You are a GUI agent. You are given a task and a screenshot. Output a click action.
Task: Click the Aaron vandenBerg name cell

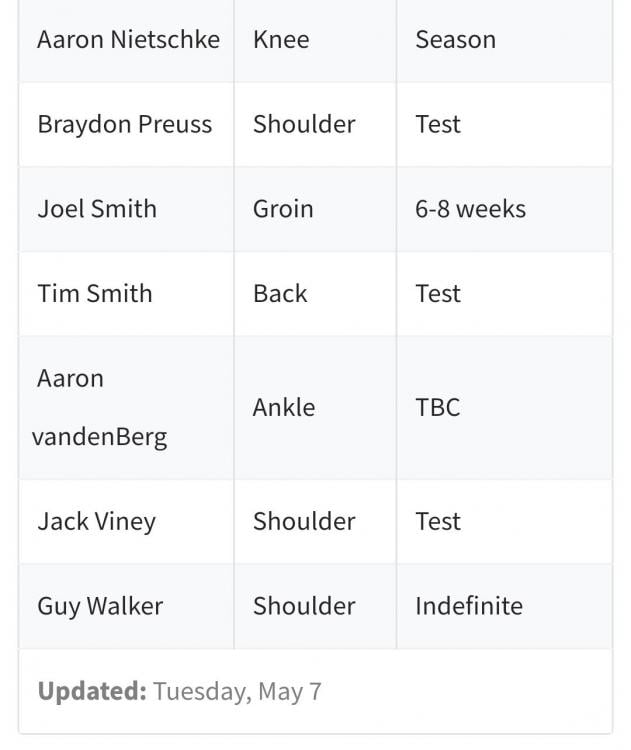(102, 407)
